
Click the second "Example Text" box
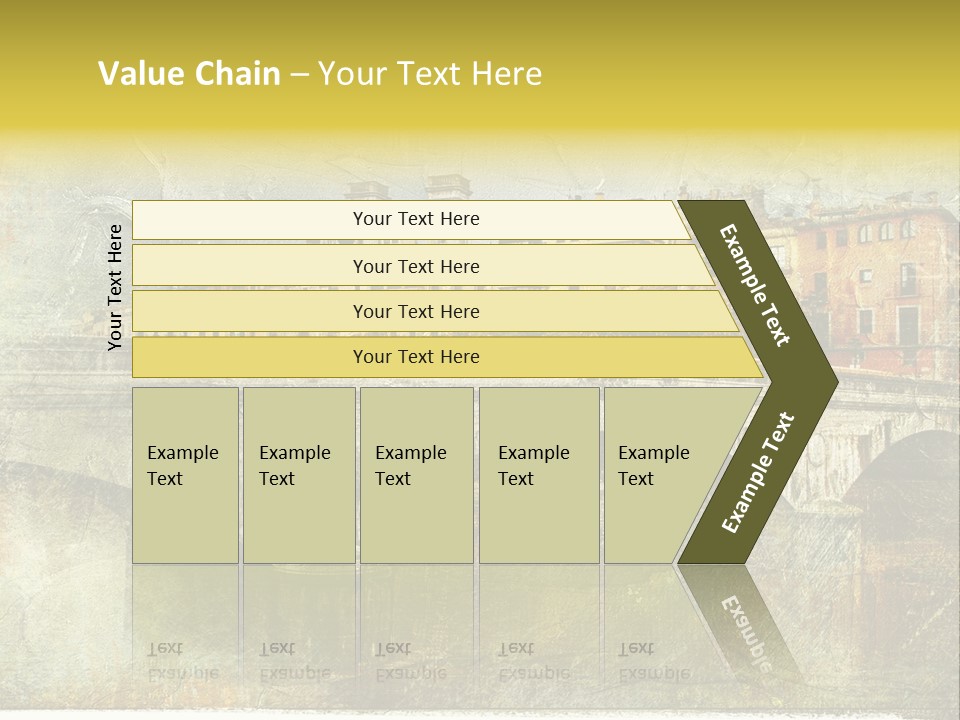point(298,474)
